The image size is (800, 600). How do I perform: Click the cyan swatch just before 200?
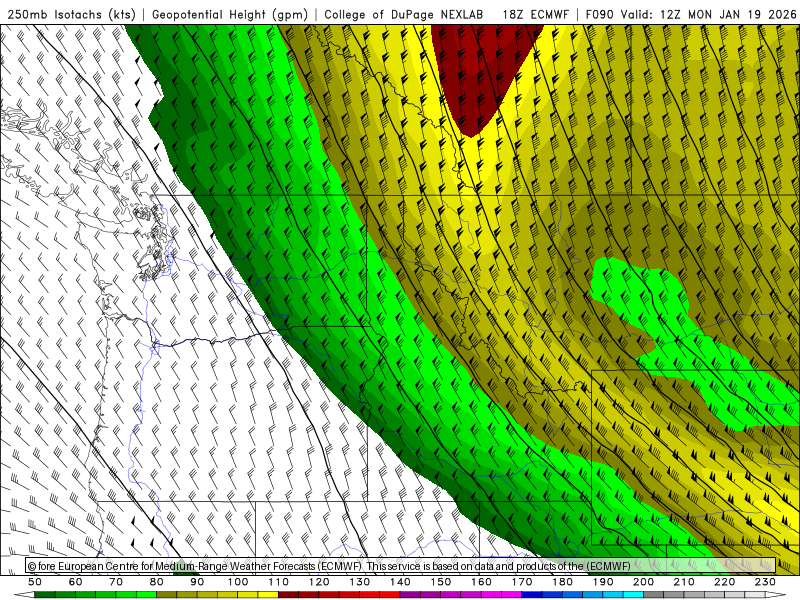coord(633,595)
